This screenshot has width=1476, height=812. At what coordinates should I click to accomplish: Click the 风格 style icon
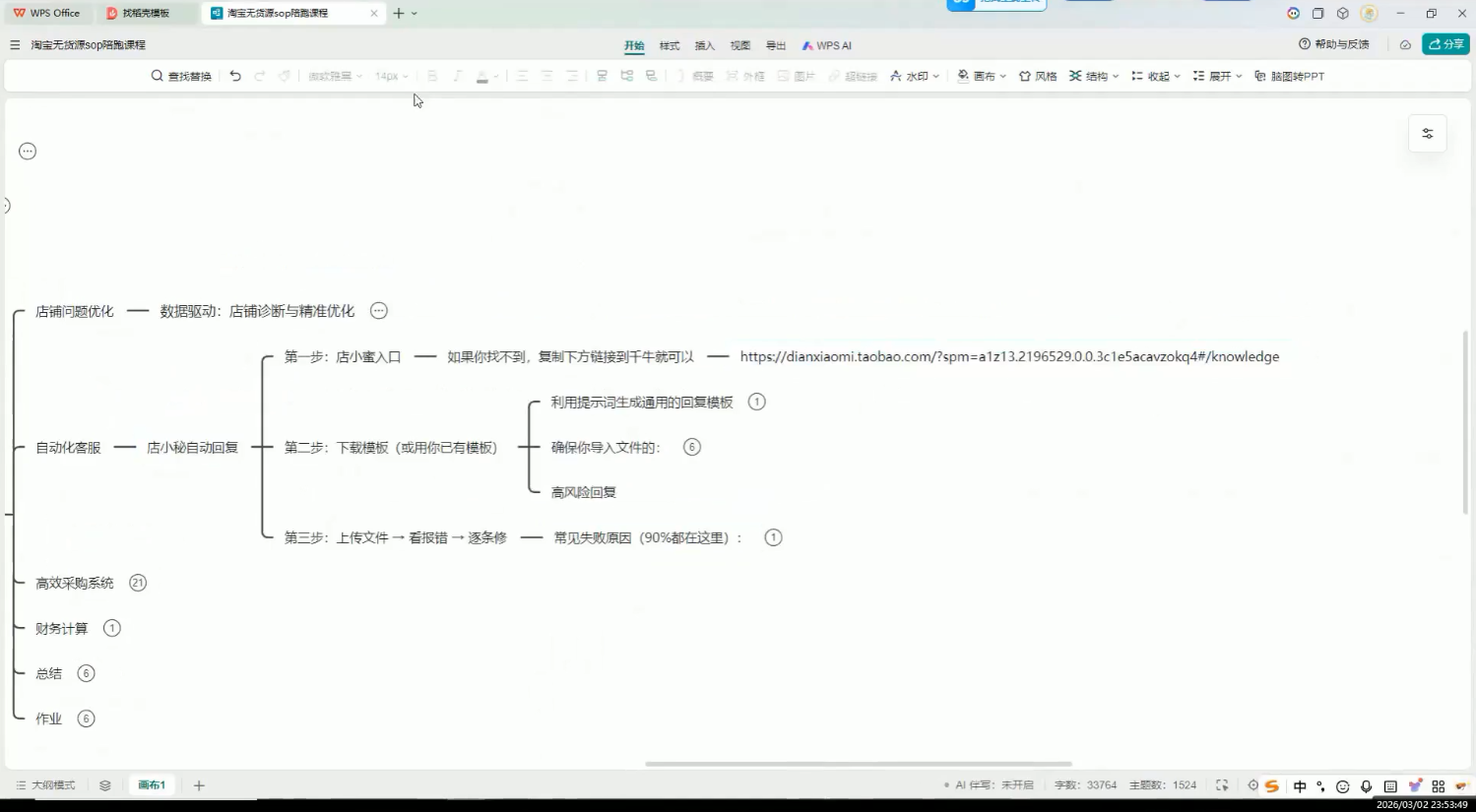tap(1038, 76)
